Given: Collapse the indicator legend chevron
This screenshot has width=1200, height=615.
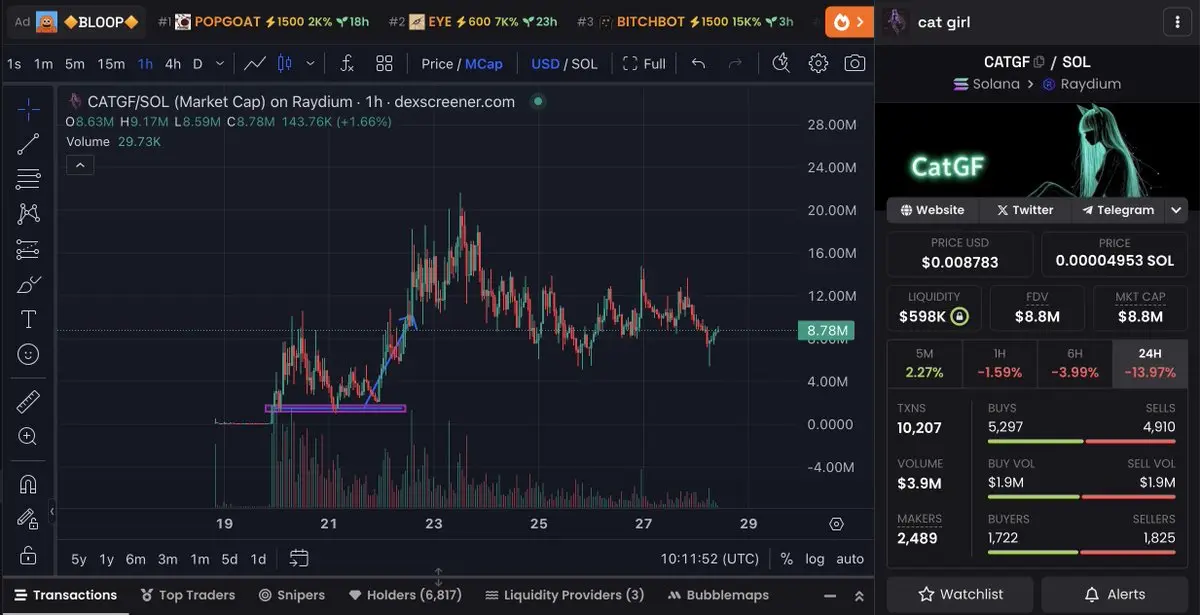Looking at the screenshot, I should point(80,165).
